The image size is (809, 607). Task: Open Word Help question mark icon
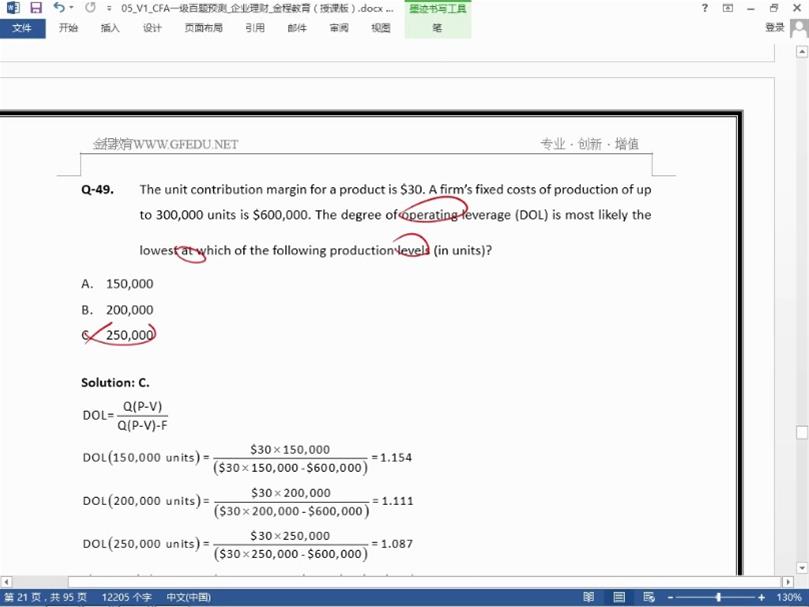click(x=705, y=8)
